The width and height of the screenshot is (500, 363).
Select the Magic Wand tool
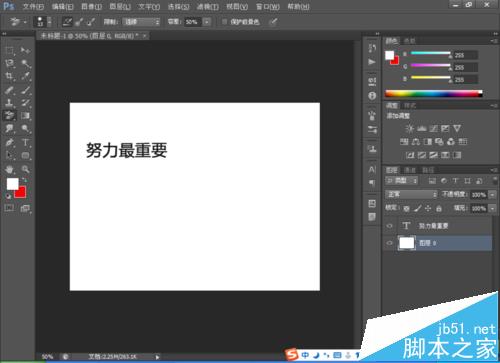[25, 64]
